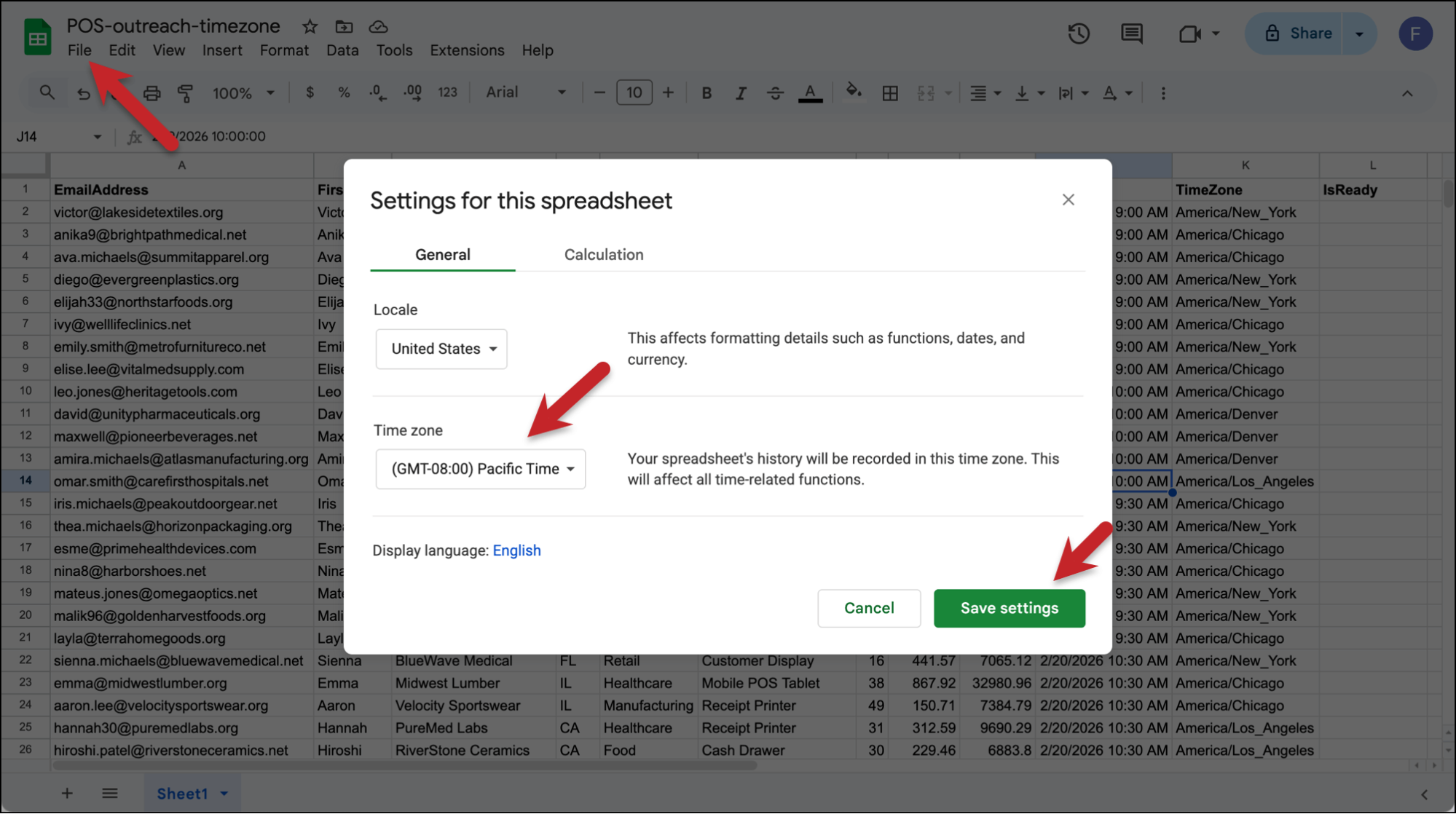Click the Save settings button

point(1009,608)
